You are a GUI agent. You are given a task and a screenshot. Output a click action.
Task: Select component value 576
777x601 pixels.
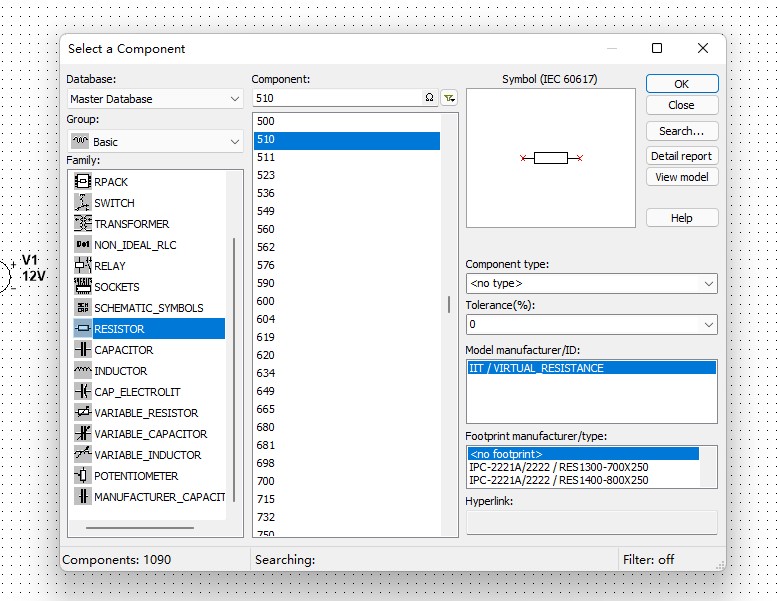pyautogui.click(x=346, y=265)
